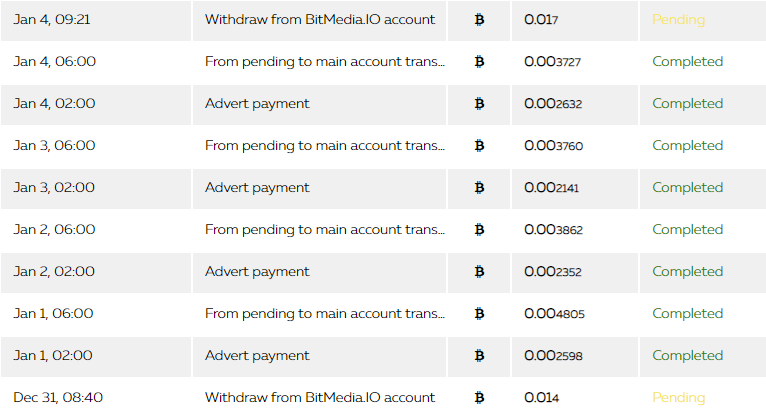Click the Bitcoin icon beside amount 0.002141
The height and width of the screenshot is (420, 766).
point(479,188)
